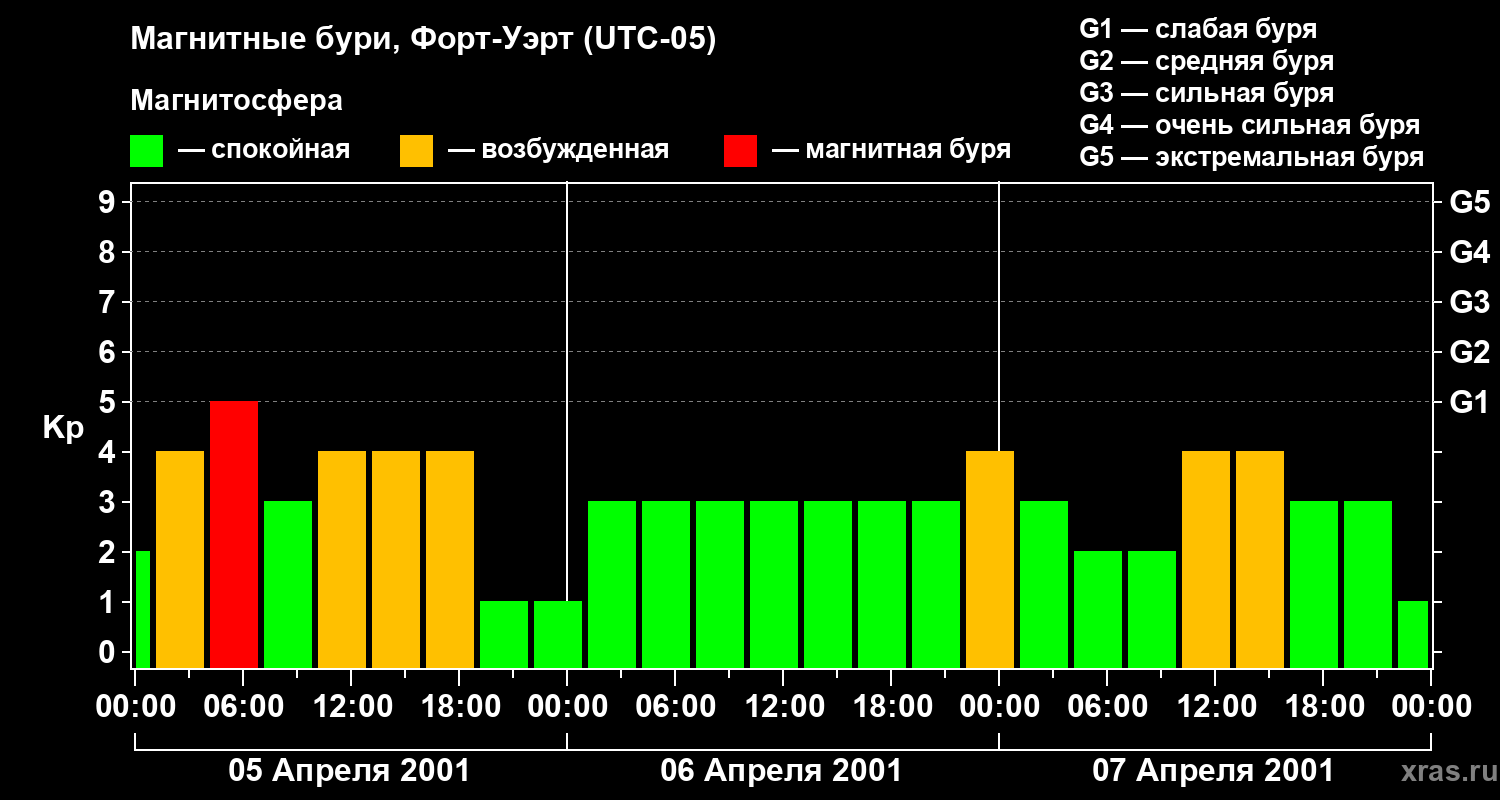Click the green bar above 18:00 on 06 April
1500x800 pixels.
[882, 584]
